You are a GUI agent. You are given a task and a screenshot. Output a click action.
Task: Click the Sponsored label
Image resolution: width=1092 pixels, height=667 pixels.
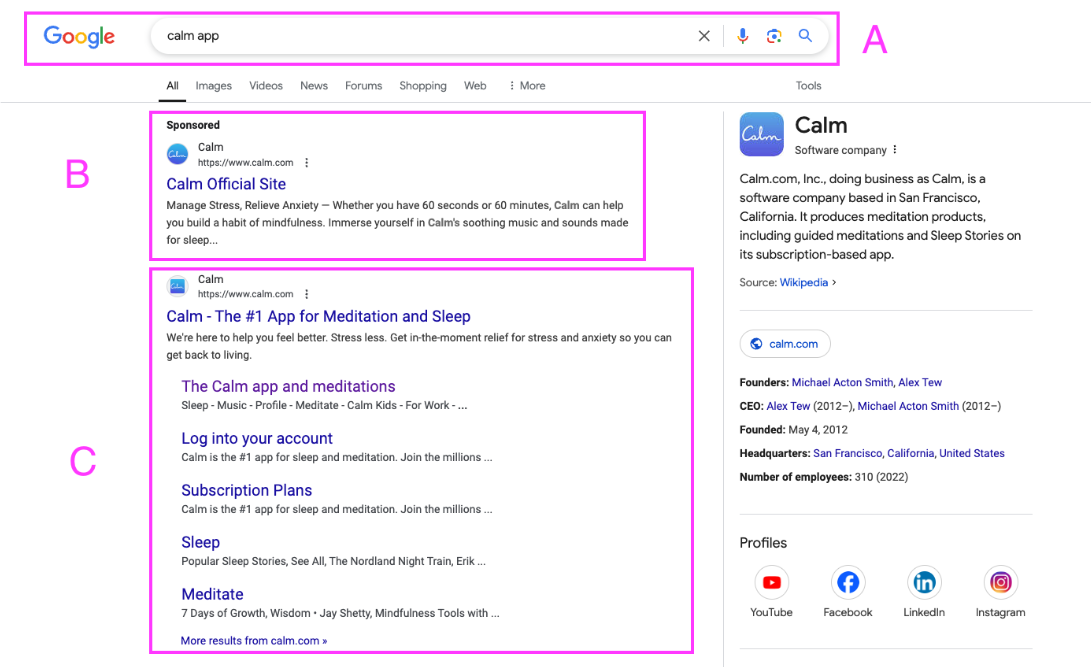tap(193, 125)
